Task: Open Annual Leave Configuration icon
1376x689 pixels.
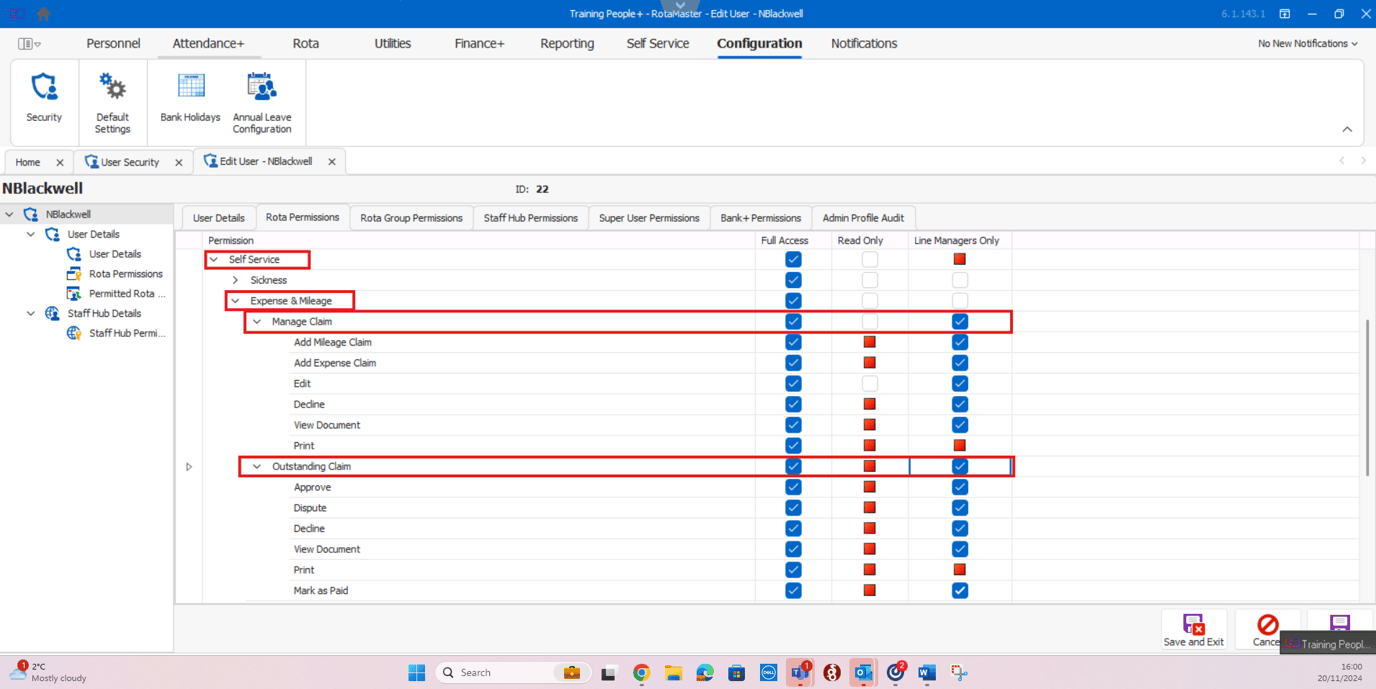Action: [262, 87]
